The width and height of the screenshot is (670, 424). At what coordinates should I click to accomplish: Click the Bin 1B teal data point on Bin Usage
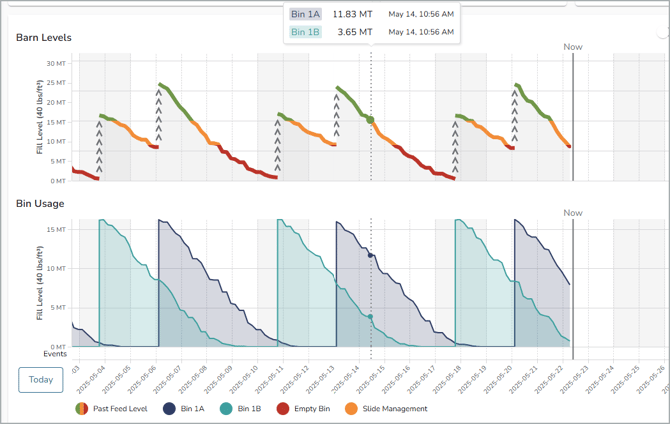point(371,317)
